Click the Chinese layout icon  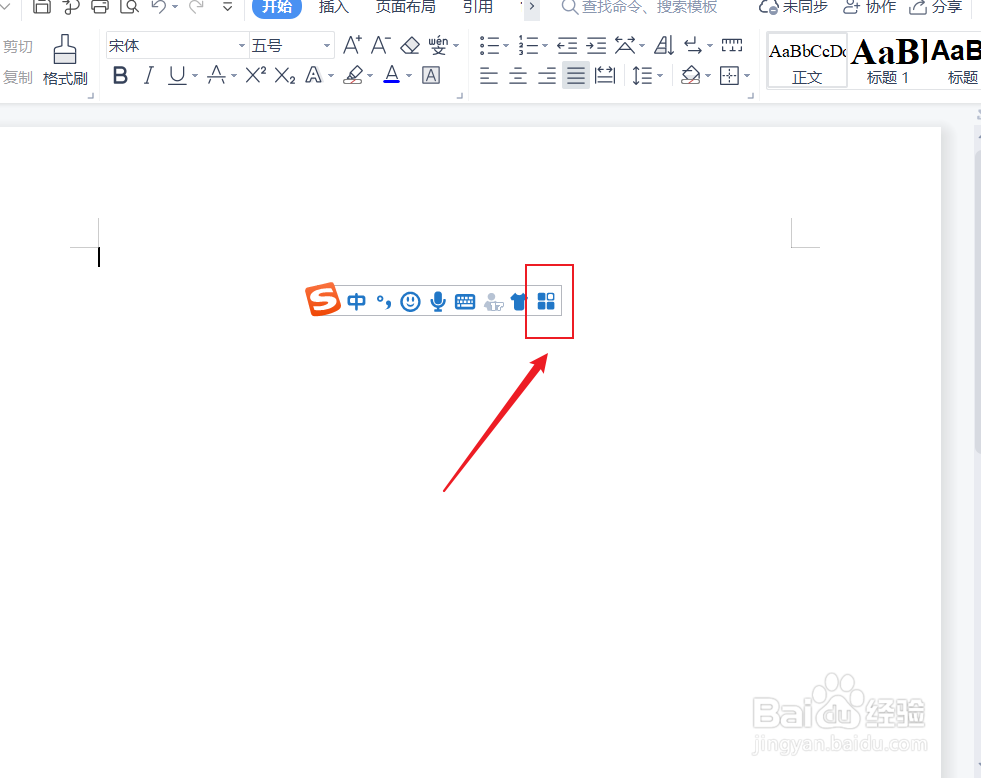(626, 46)
